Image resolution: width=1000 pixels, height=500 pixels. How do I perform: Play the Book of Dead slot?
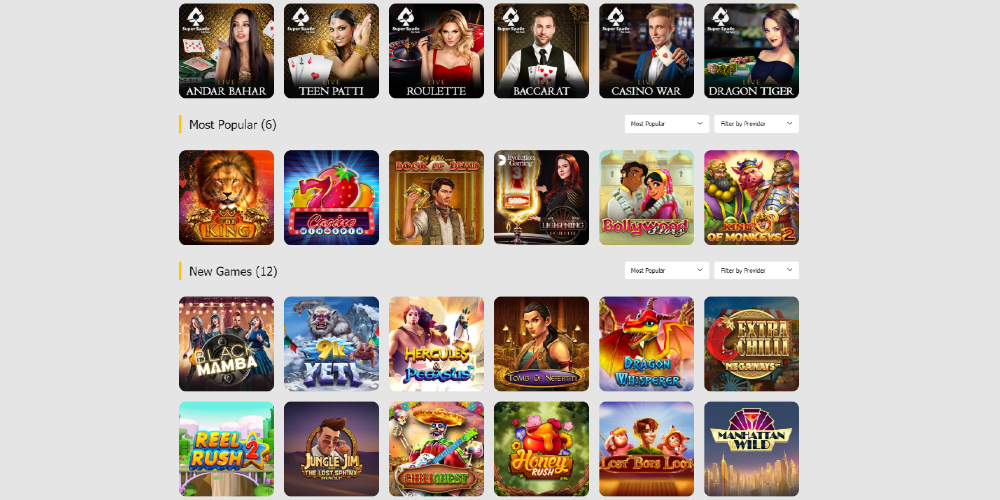[436, 198]
